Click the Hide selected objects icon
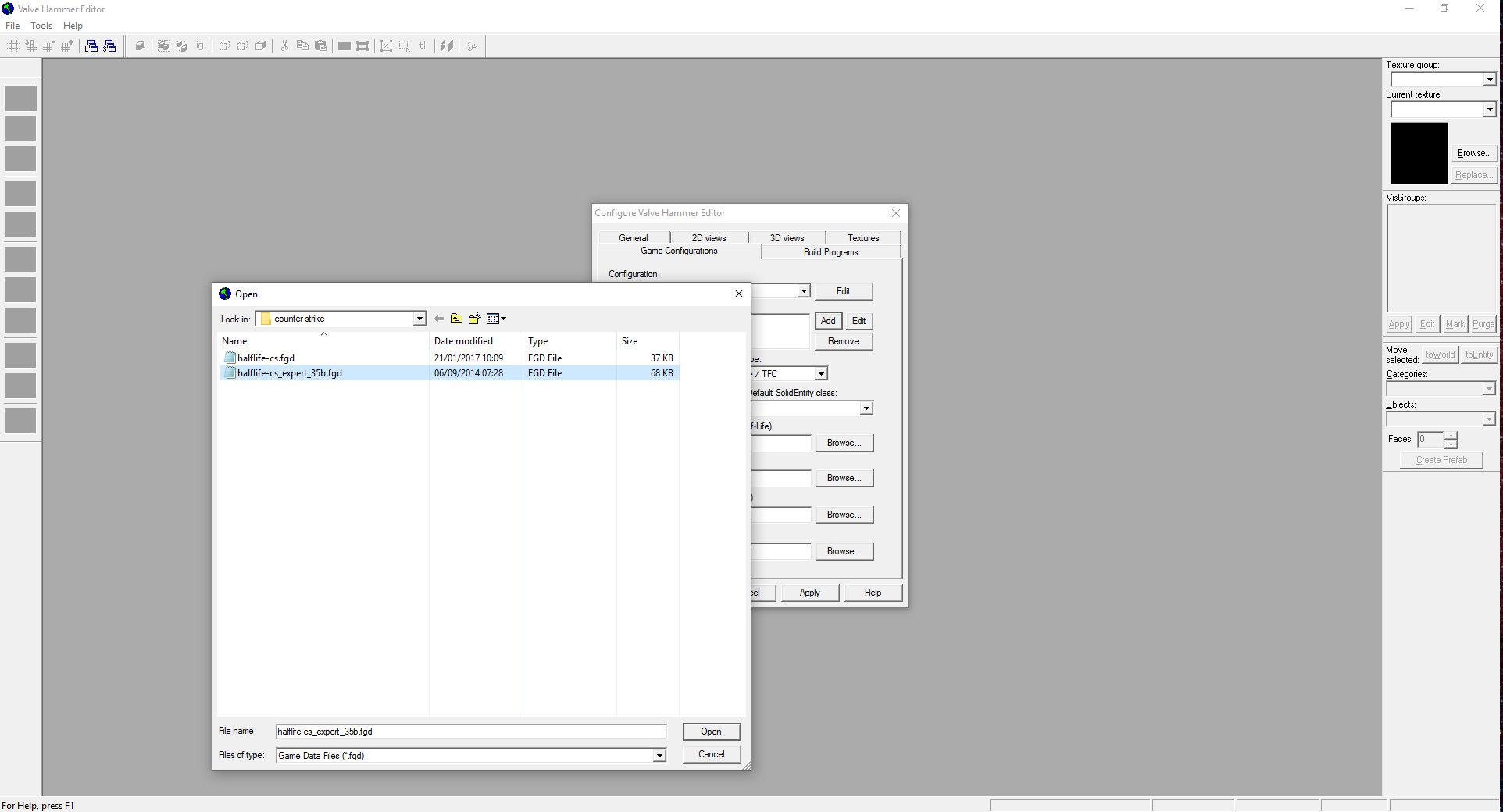 [224, 46]
